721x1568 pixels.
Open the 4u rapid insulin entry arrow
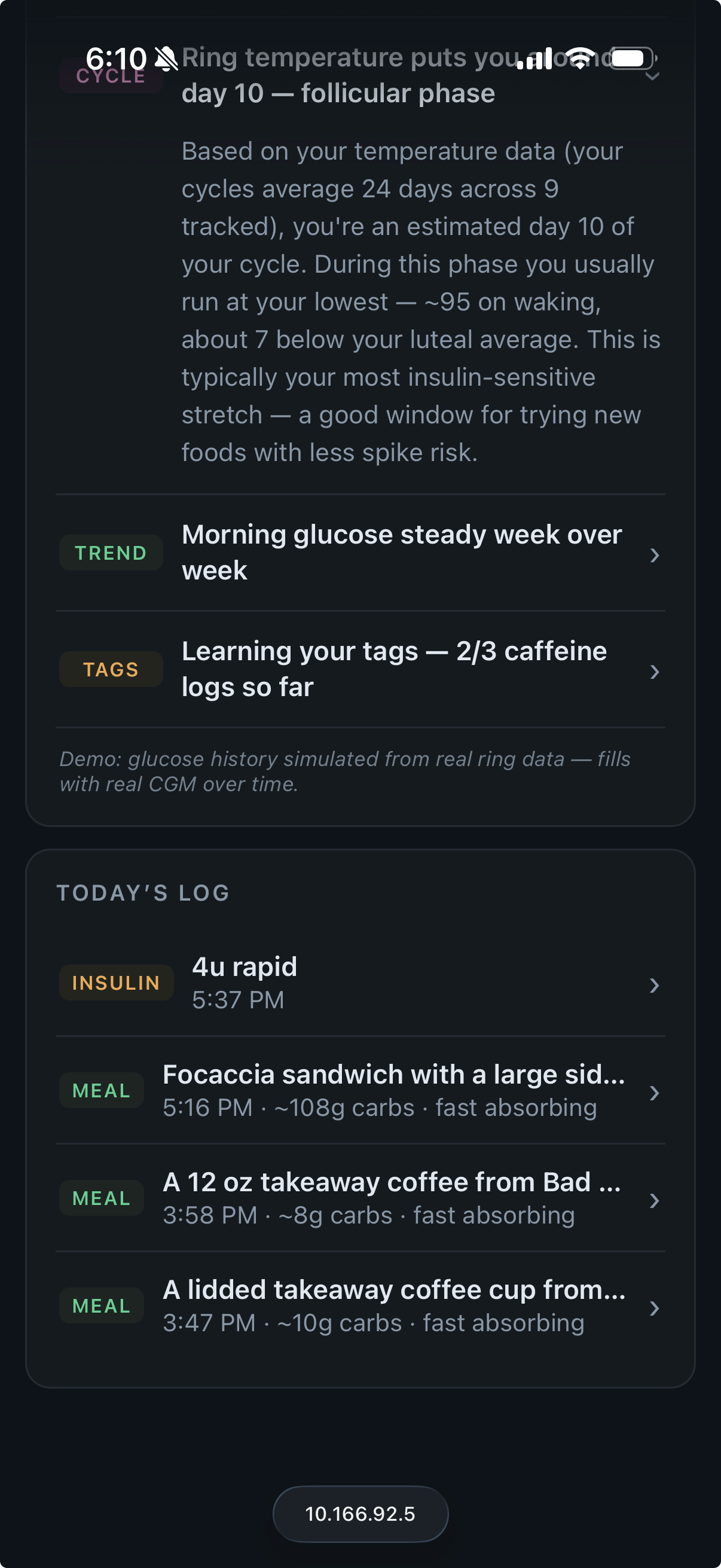(654, 985)
